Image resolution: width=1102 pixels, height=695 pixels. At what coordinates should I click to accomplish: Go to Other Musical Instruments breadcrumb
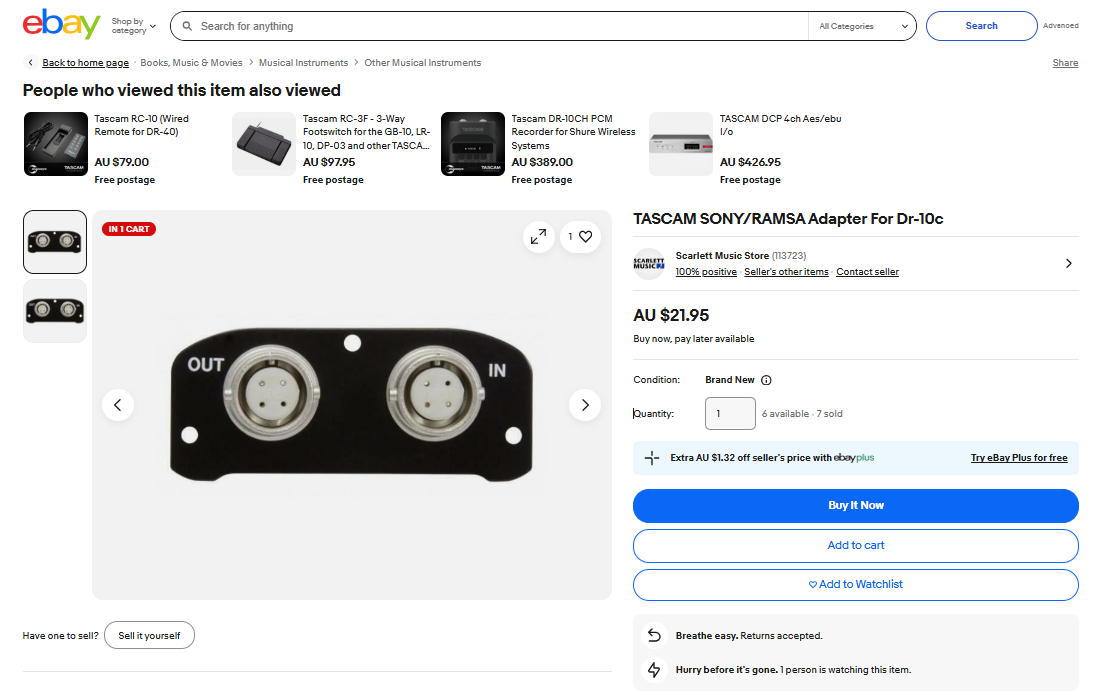coord(422,63)
